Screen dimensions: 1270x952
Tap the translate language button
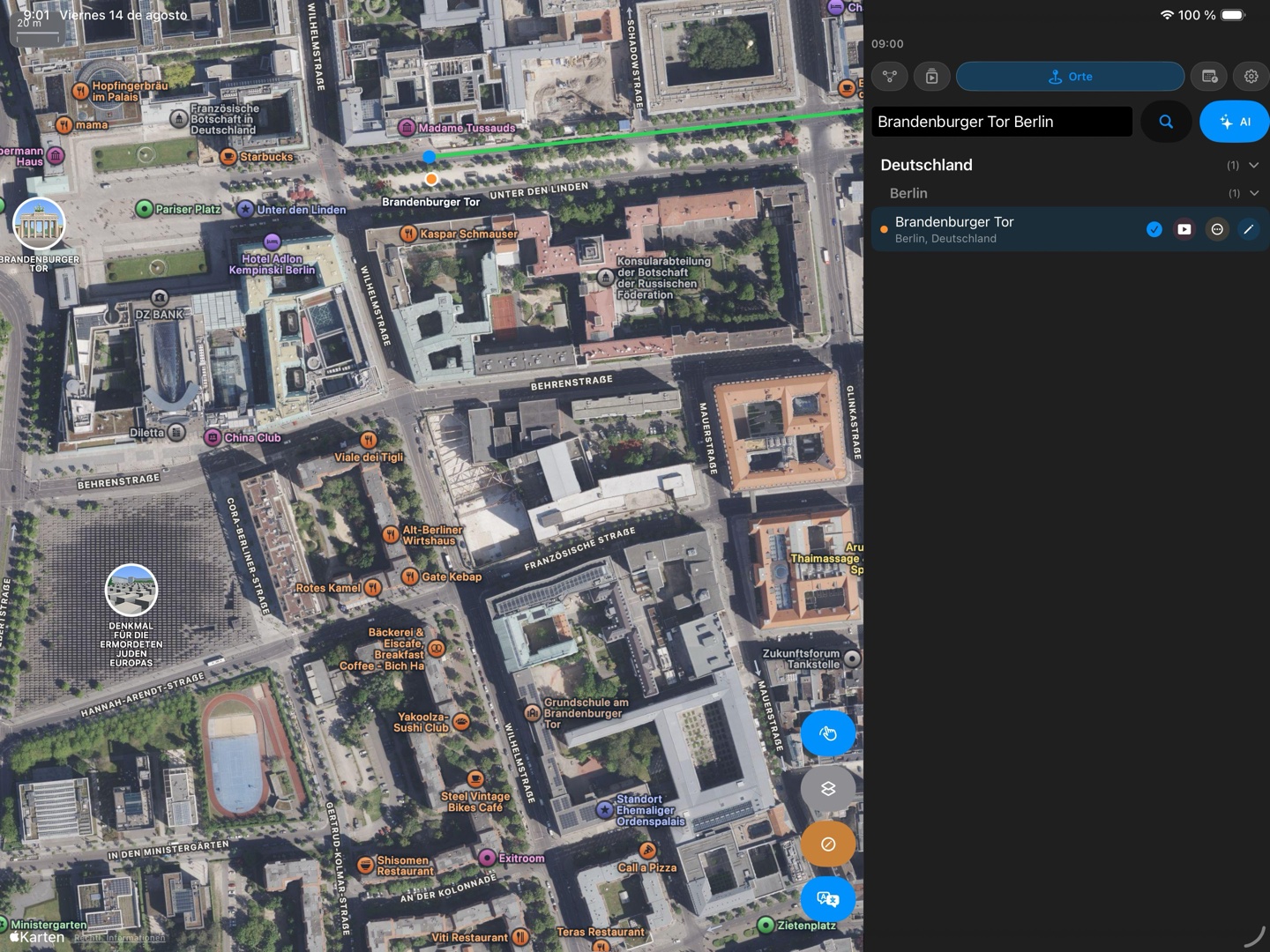pos(827,899)
